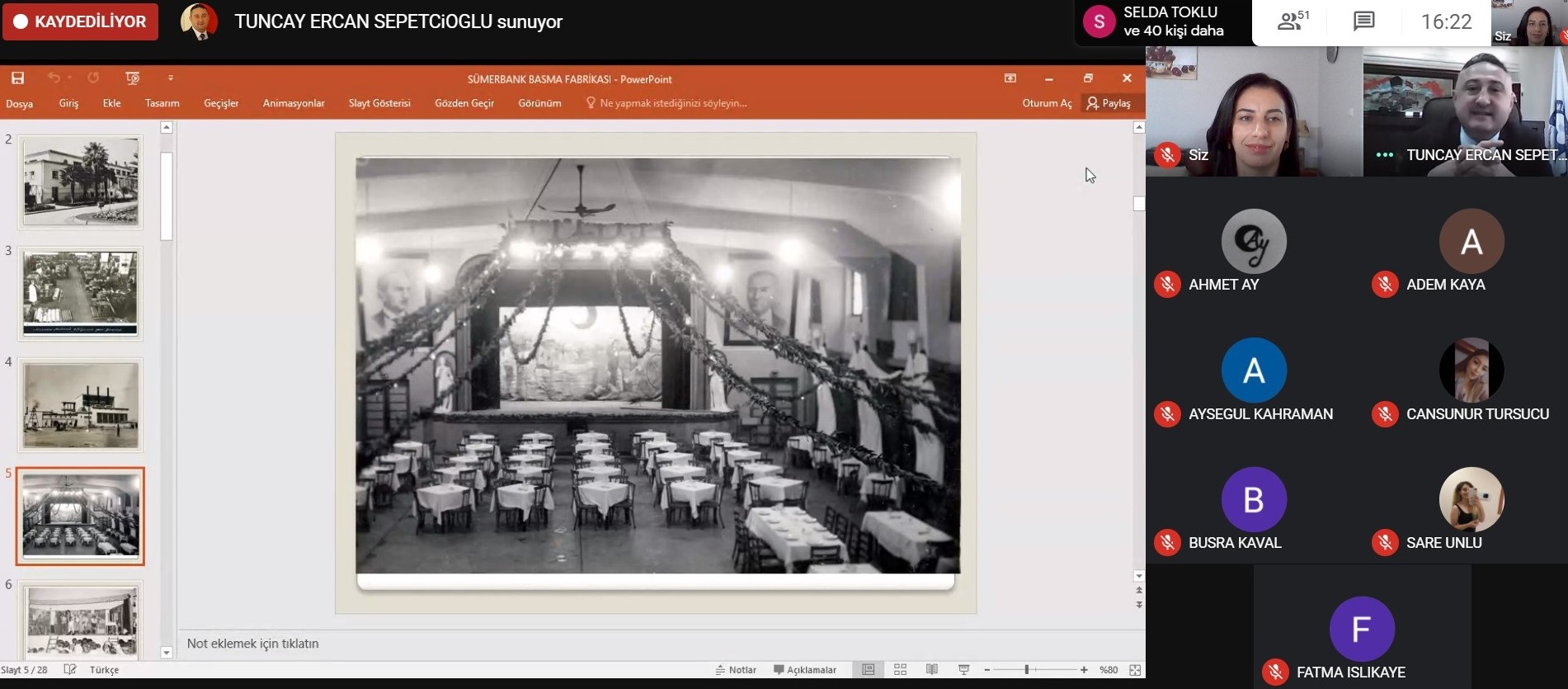This screenshot has width=1568, height=689.
Task: Click the Slide Show view status bar icon
Action: tap(963, 670)
